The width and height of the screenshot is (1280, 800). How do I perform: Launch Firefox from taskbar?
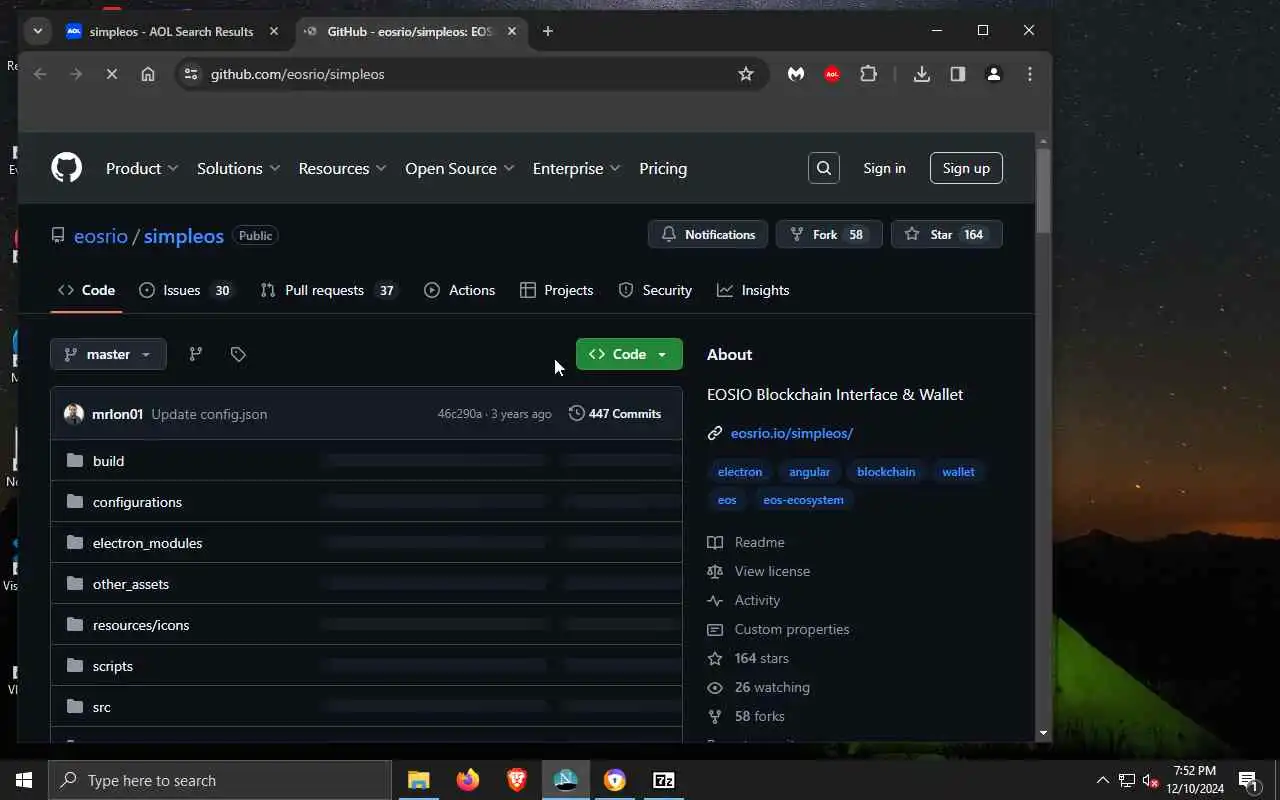coord(468,780)
